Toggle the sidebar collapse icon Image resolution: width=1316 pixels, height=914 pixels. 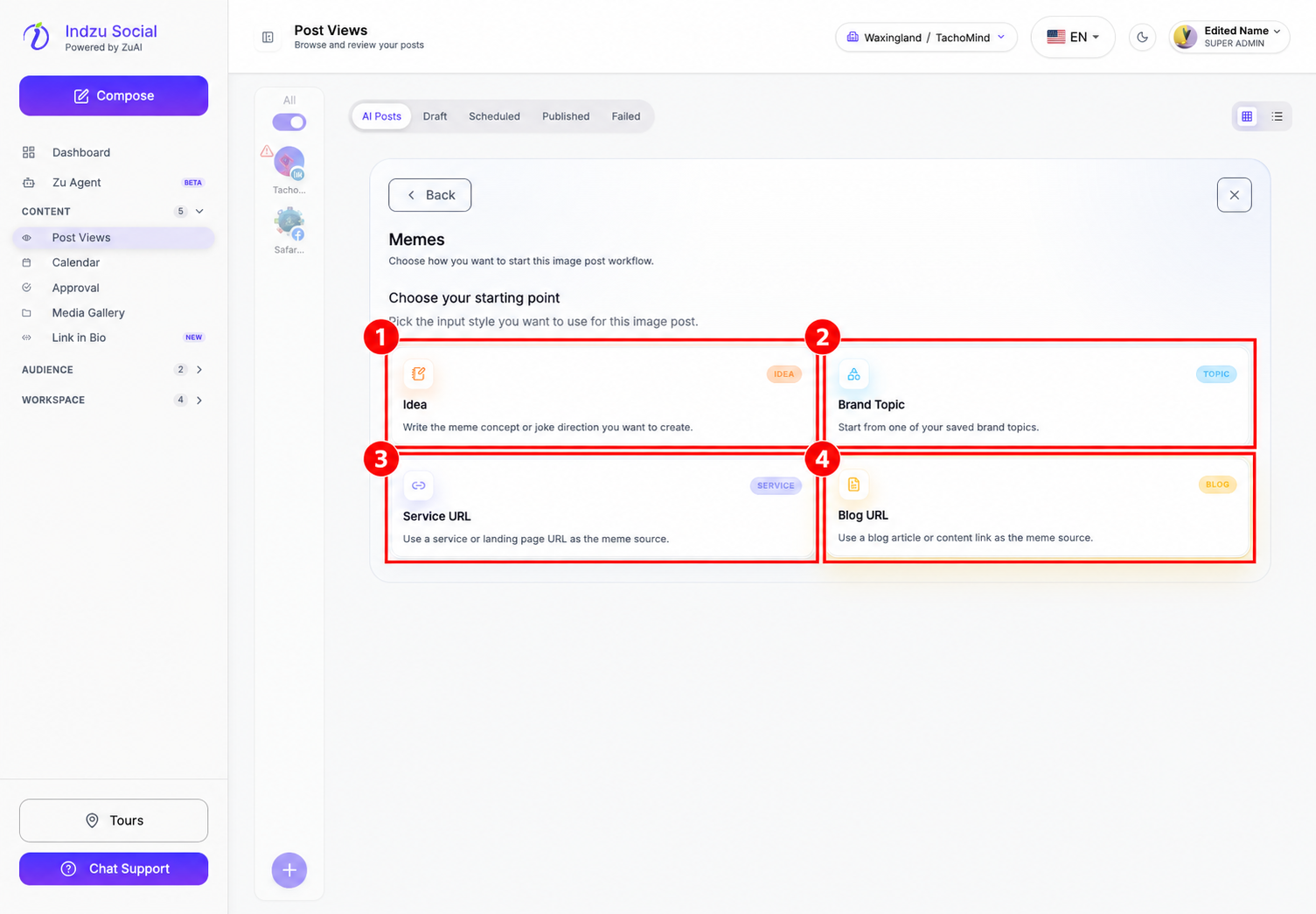pos(268,38)
